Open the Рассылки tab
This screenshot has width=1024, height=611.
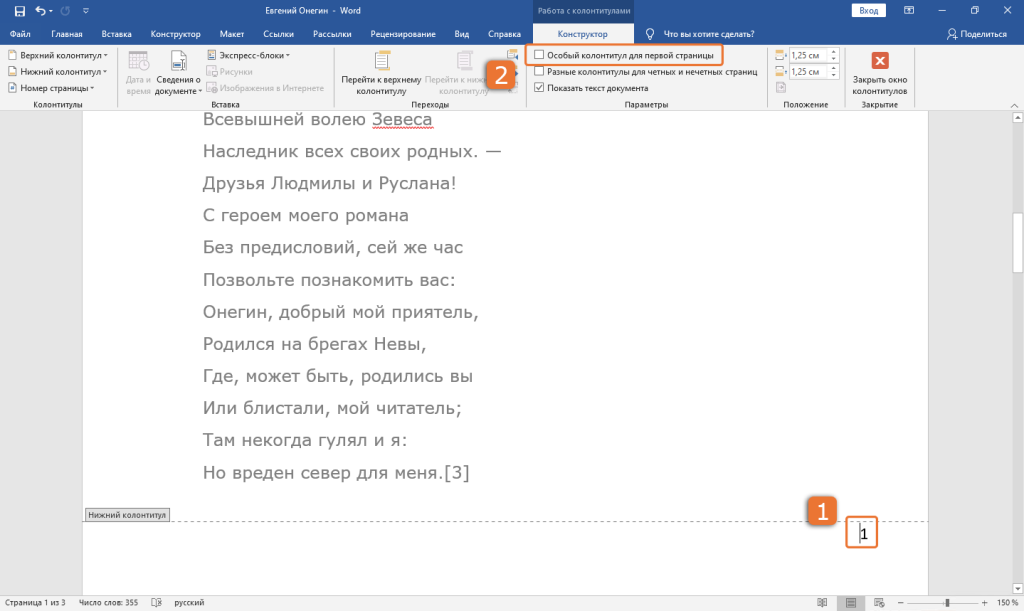point(332,34)
